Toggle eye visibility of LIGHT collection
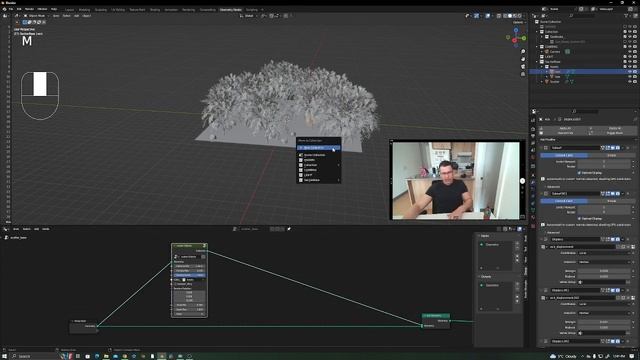 pos(630,57)
